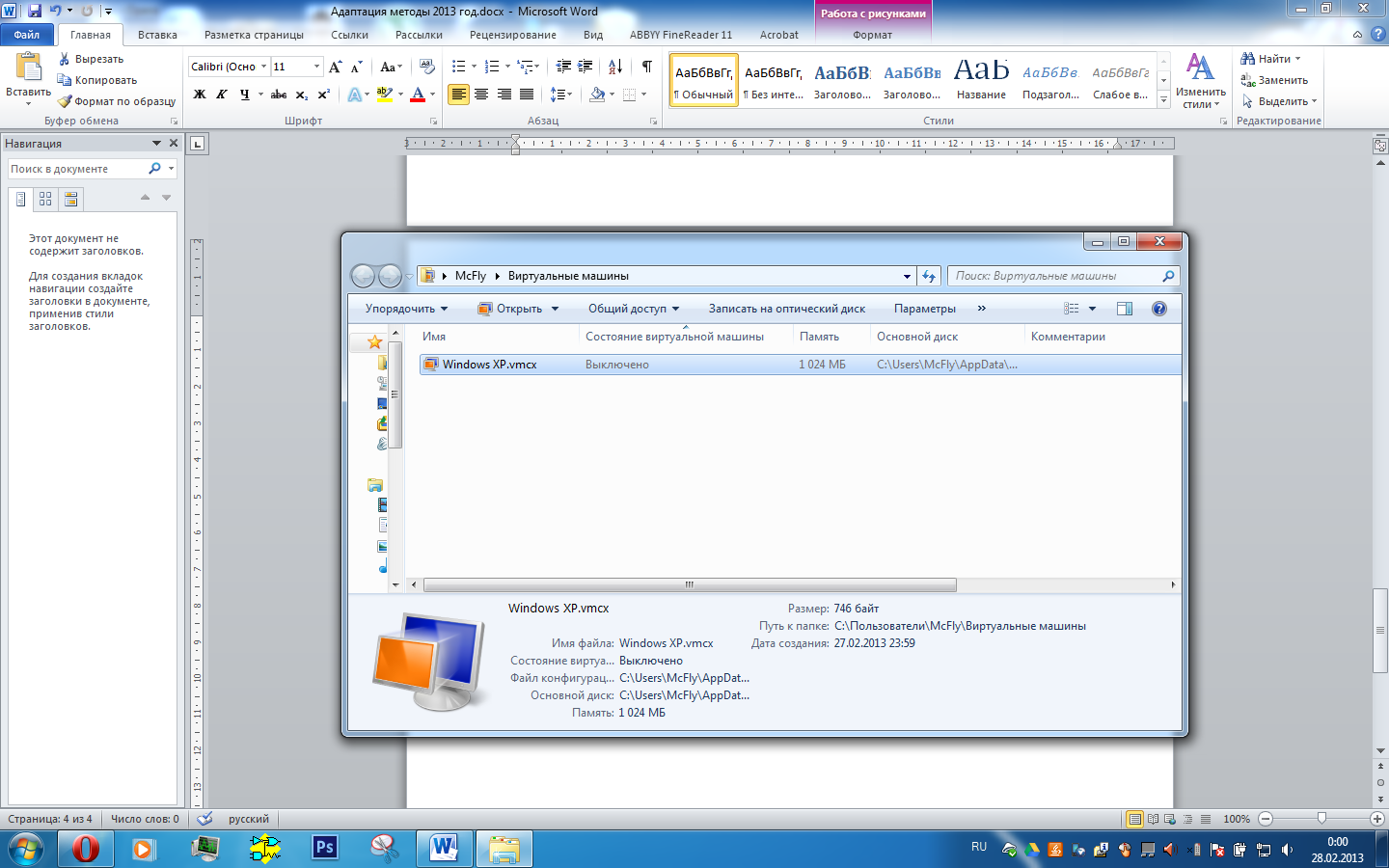Switch to the Ссылки tab
The width and height of the screenshot is (1389, 868).
pyautogui.click(x=349, y=35)
